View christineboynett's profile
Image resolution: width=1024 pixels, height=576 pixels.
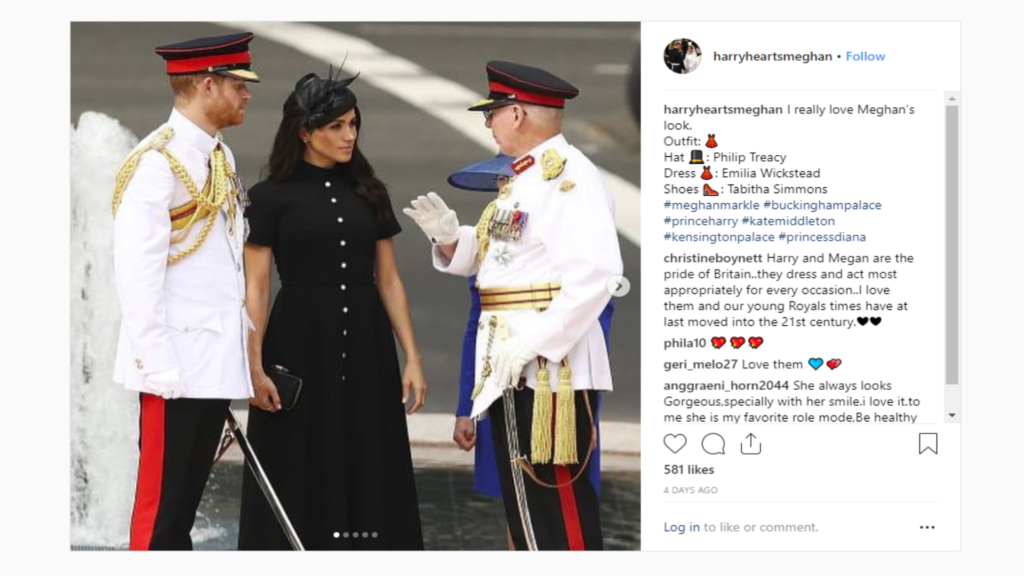pos(712,258)
